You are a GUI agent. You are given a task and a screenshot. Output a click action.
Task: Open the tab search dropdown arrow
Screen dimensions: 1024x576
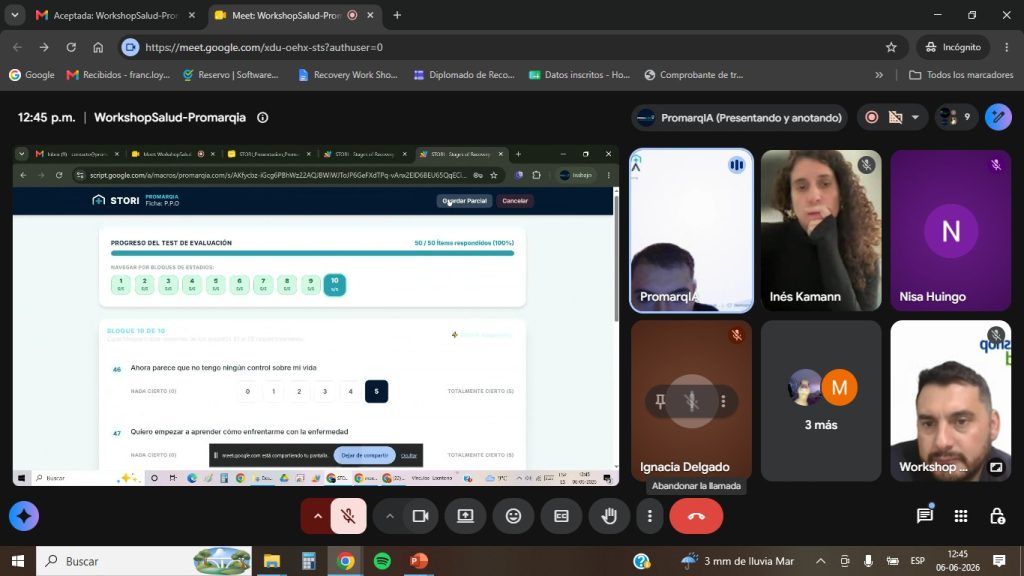click(x=14, y=15)
